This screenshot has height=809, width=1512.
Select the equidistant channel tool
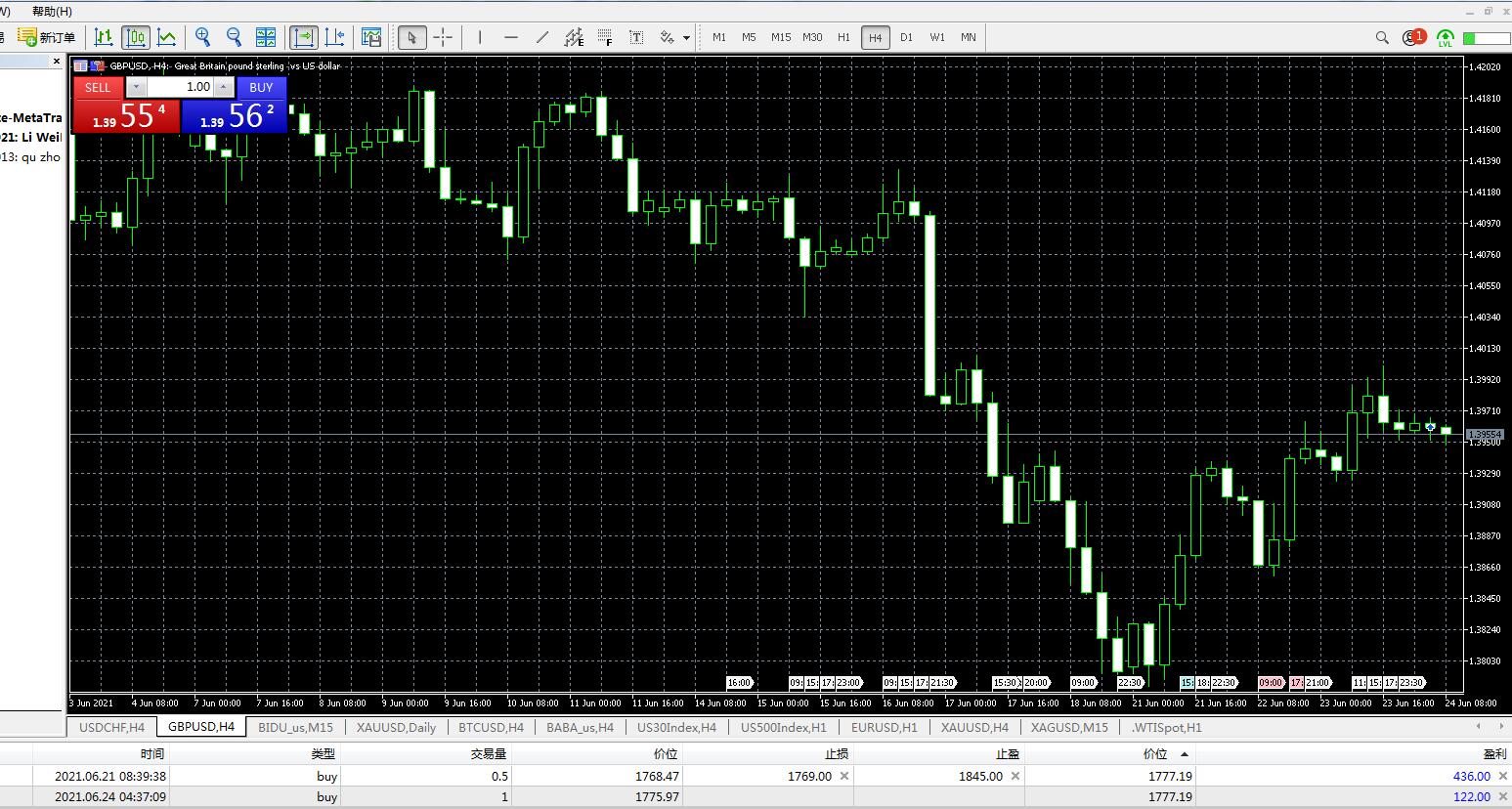pyautogui.click(x=574, y=37)
